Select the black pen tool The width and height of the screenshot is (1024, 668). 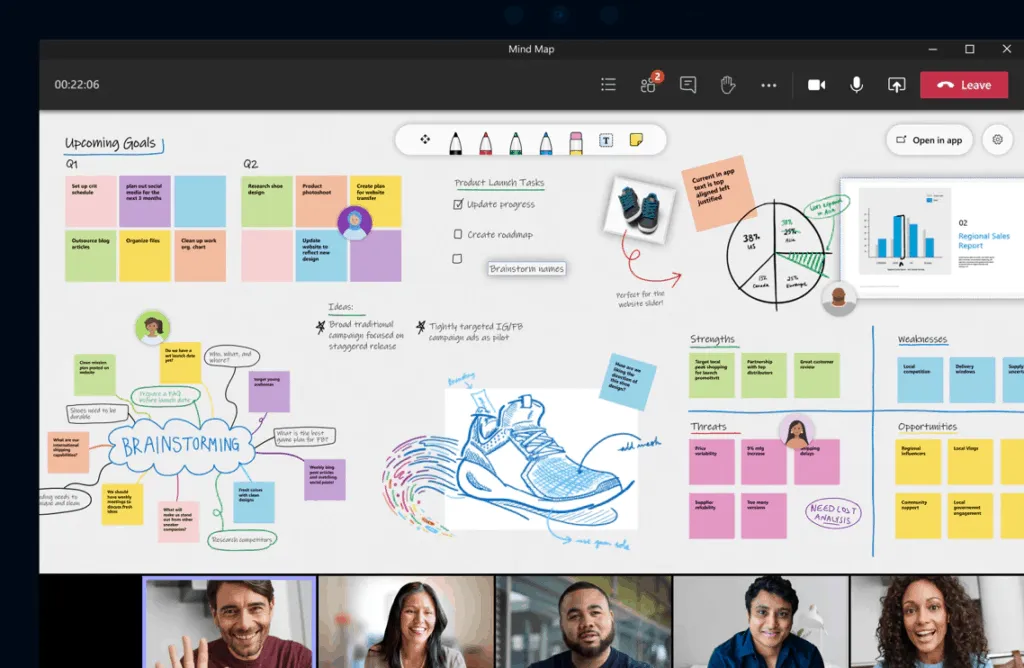(x=455, y=140)
